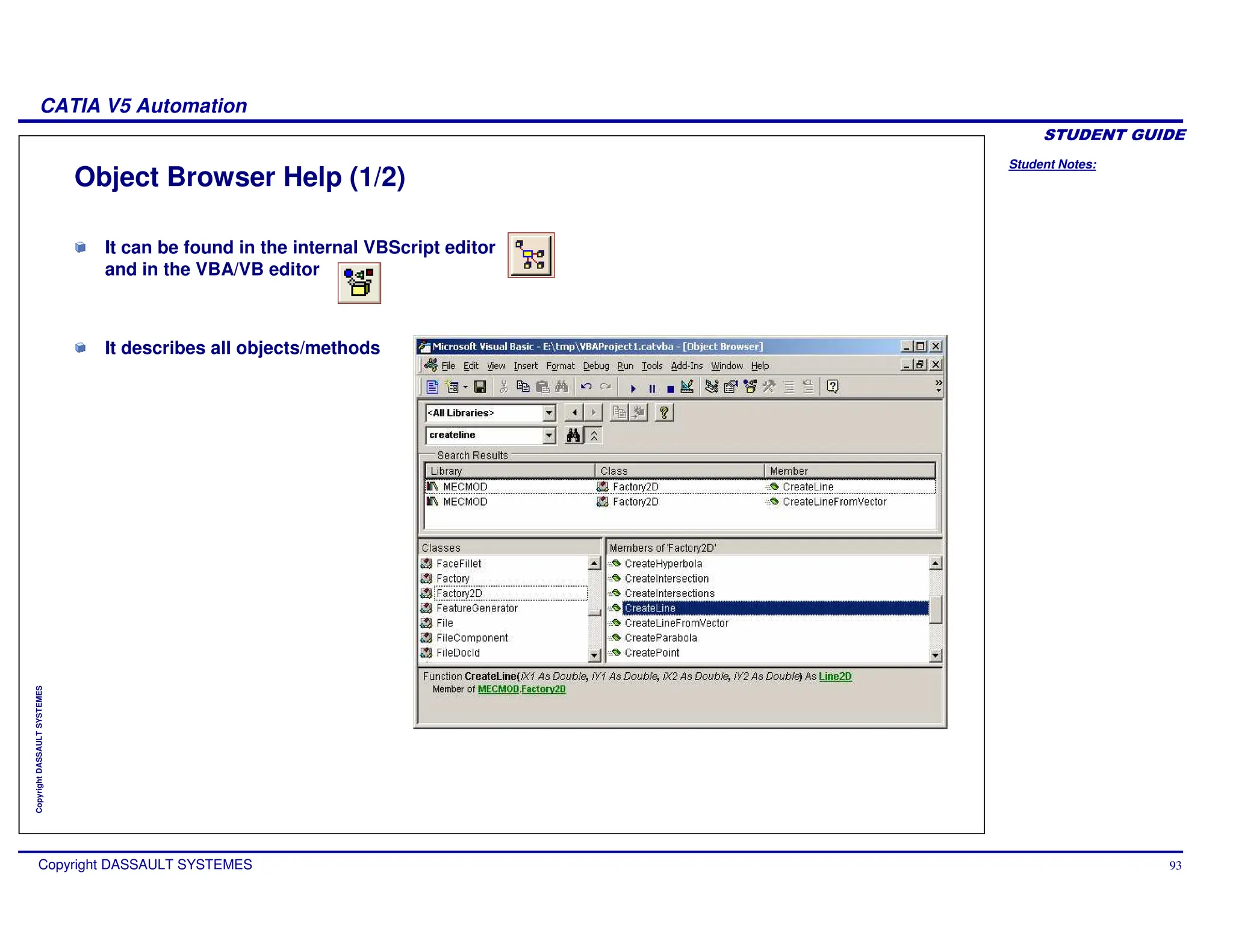Click the Run macro play icon
This screenshot has width=1233, height=952.
(633, 388)
